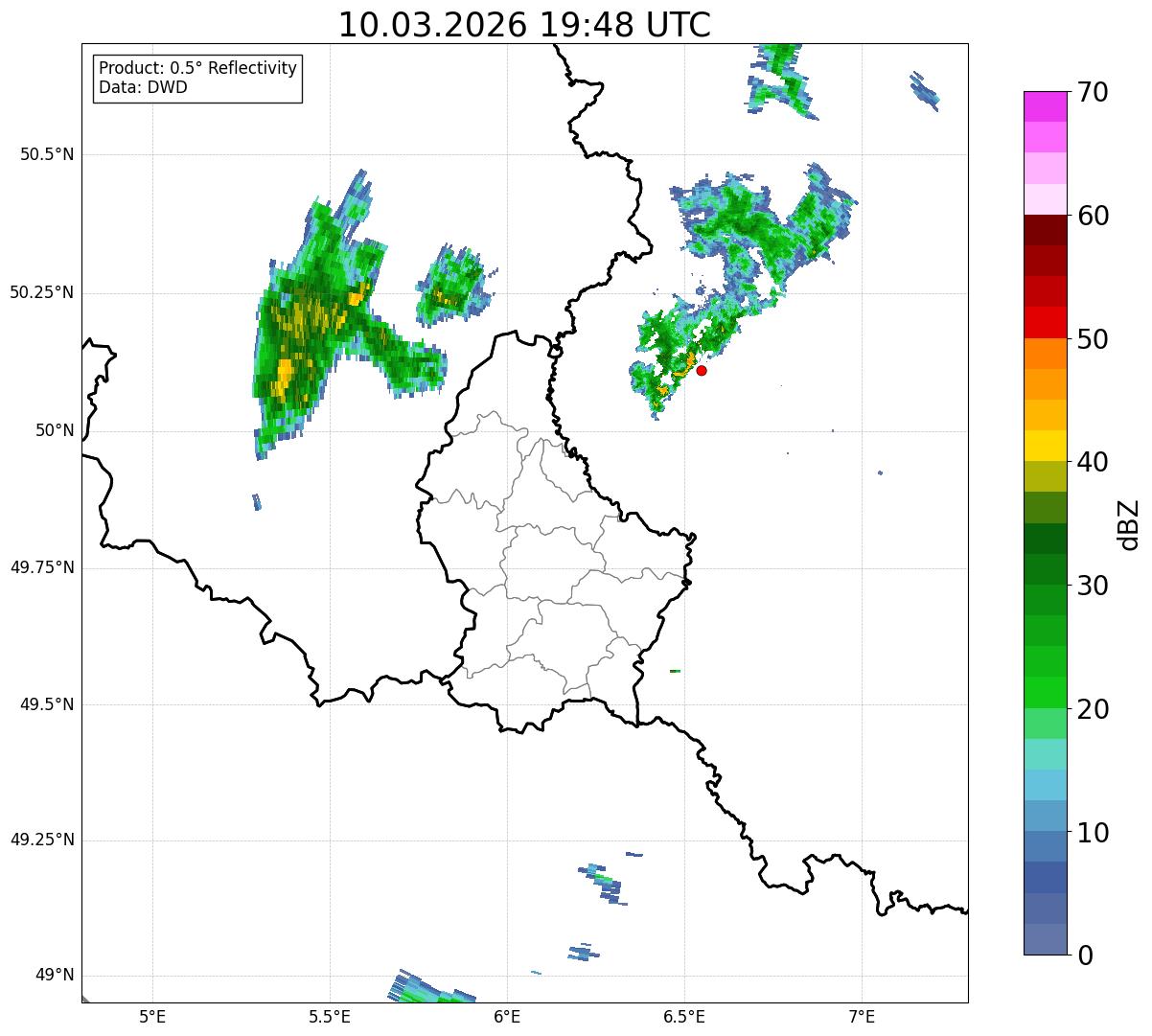The height and width of the screenshot is (1036, 1152).
Task: Click the 'dBZ' colorbar axis label
Action: [1129, 524]
